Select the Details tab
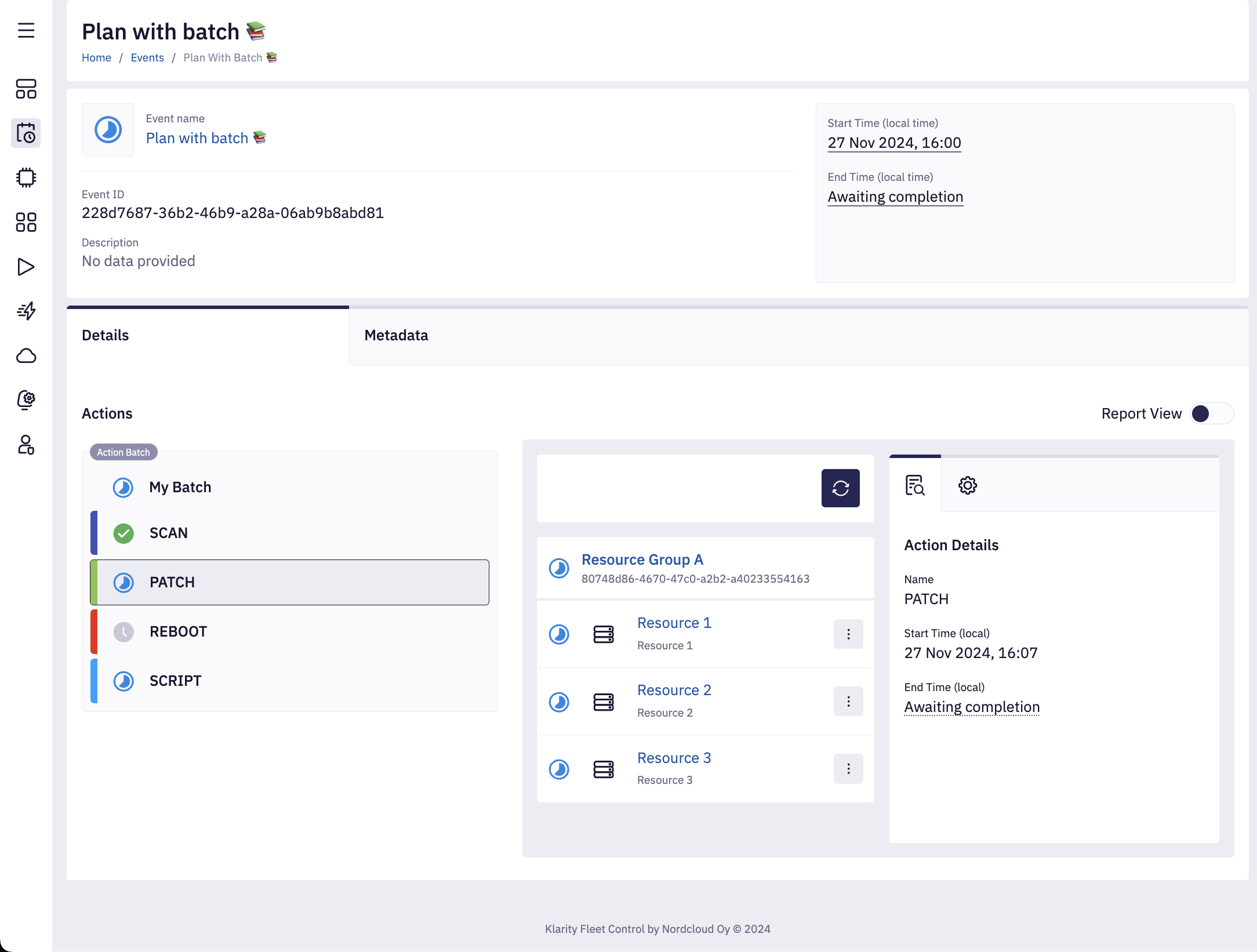1257x952 pixels. [106, 335]
